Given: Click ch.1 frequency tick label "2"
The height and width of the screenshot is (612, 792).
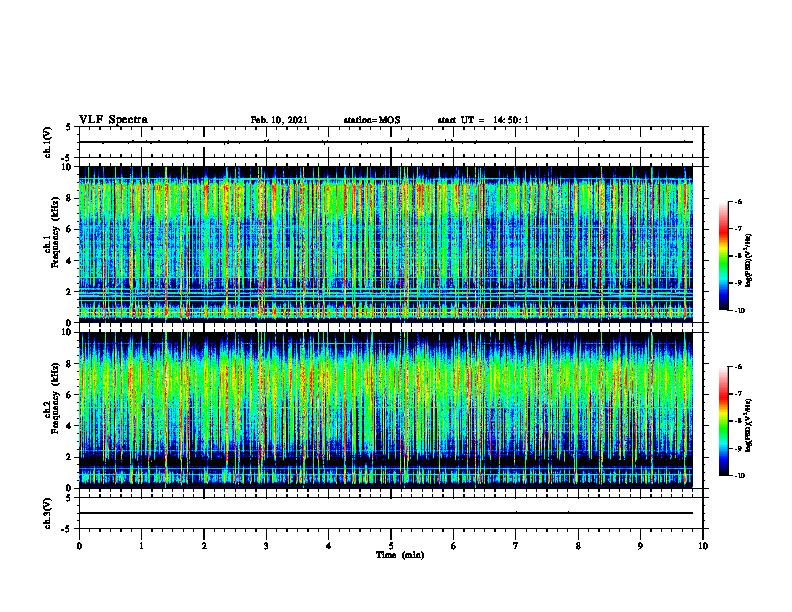Looking at the screenshot, I should (x=70, y=292).
